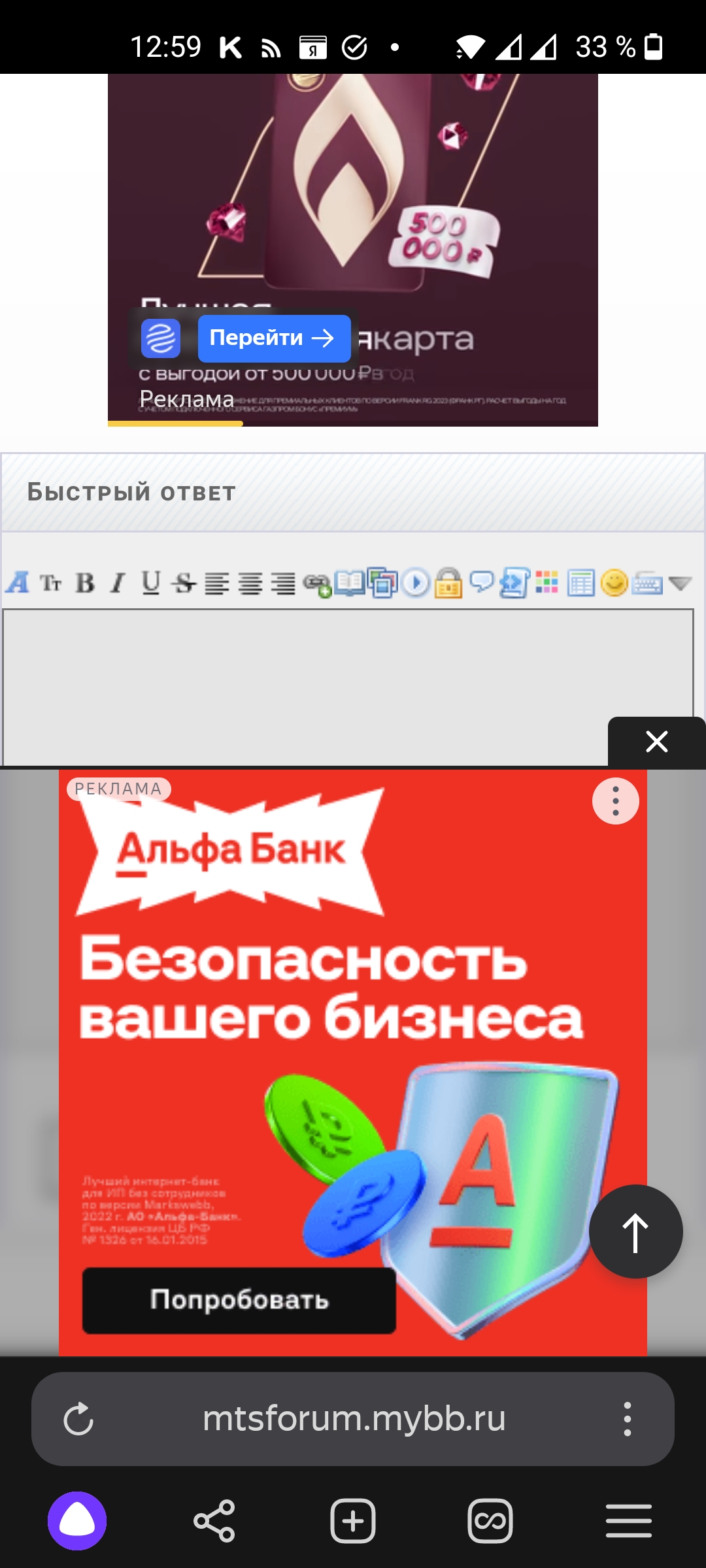
Task: Expand more toolbar options arrow
Action: click(x=681, y=583)
